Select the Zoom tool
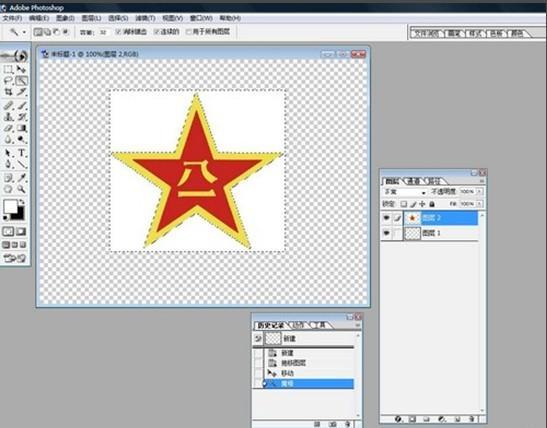 pyautogui.click(x=21, y=189)
